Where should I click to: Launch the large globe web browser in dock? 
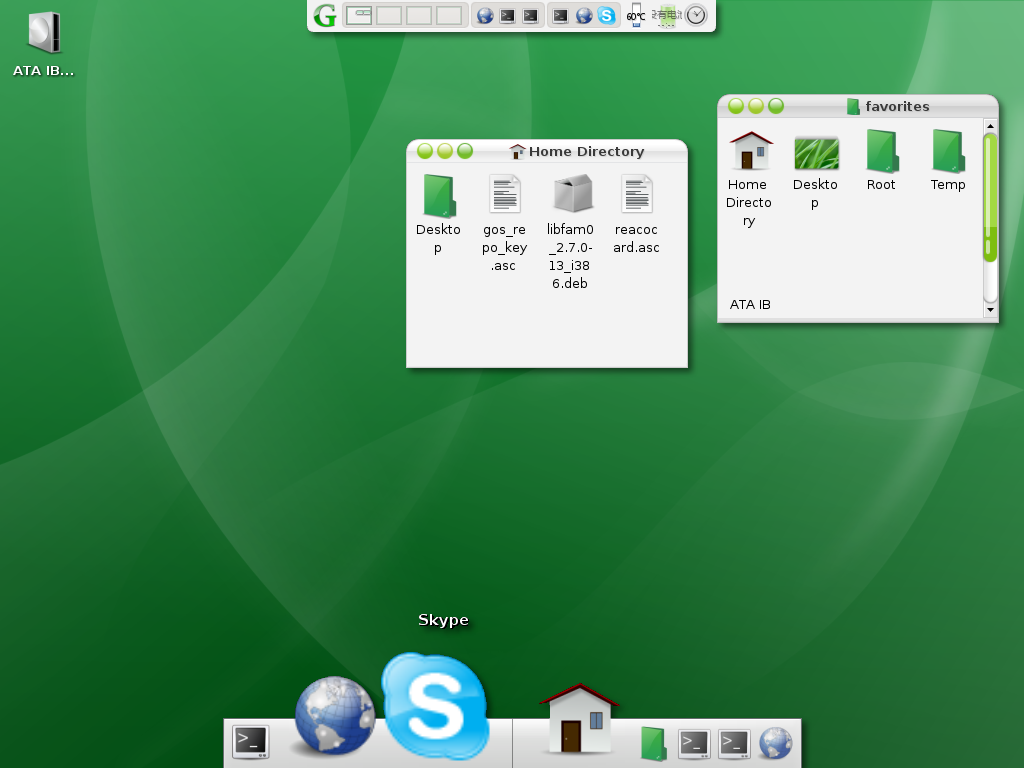click(334, 716)
